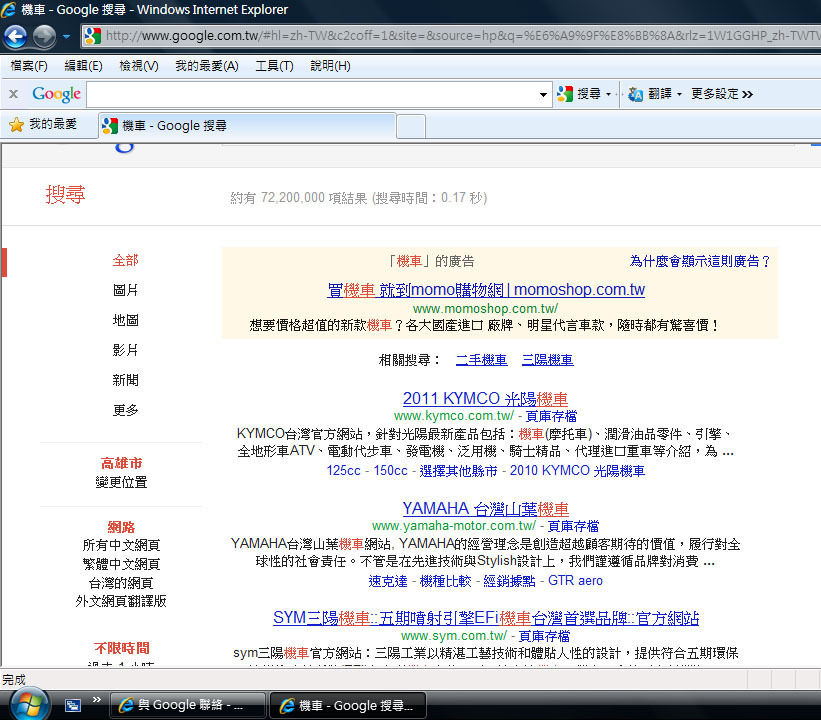821x720 pixels.
Task: Open 頁庫存檔 for the kymco.com.tw result
Action: point(551,416)
